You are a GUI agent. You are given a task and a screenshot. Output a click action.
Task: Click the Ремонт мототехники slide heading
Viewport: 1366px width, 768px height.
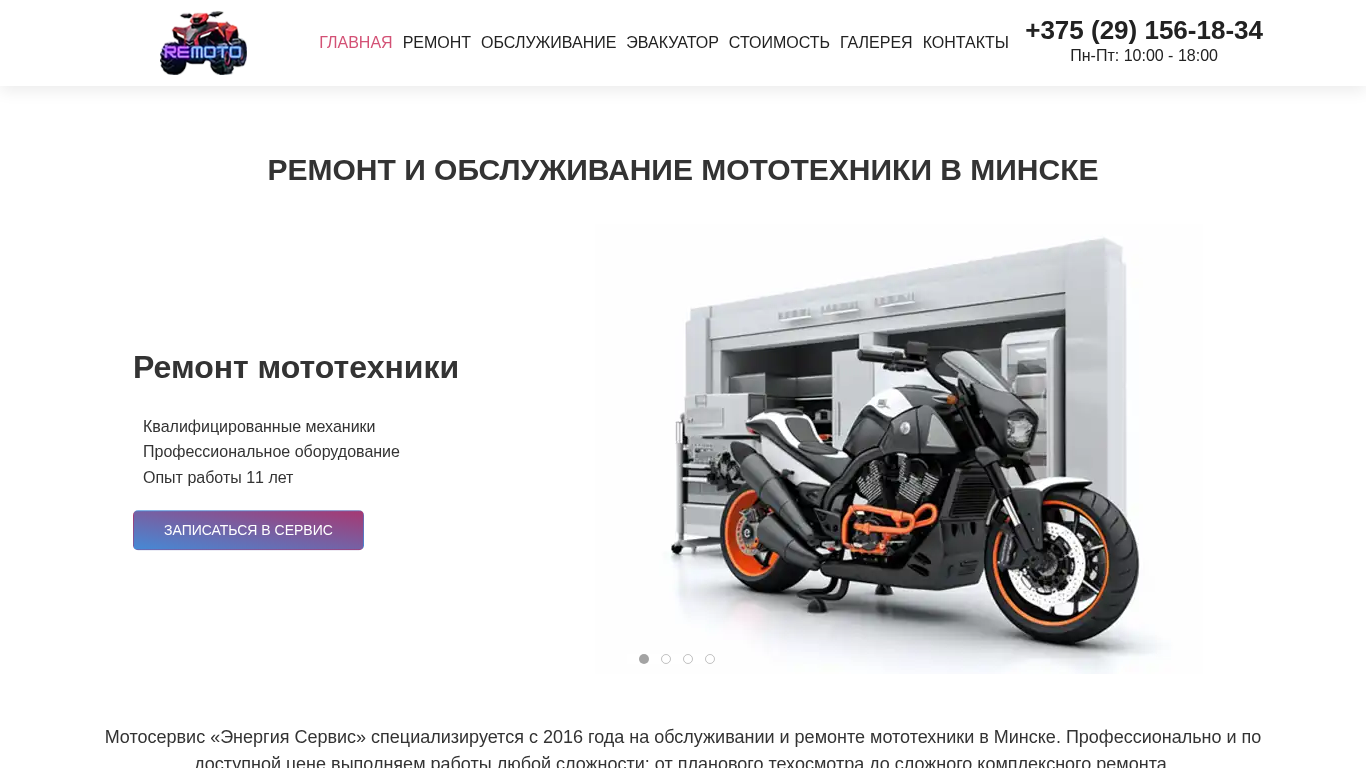coord(296,367)
